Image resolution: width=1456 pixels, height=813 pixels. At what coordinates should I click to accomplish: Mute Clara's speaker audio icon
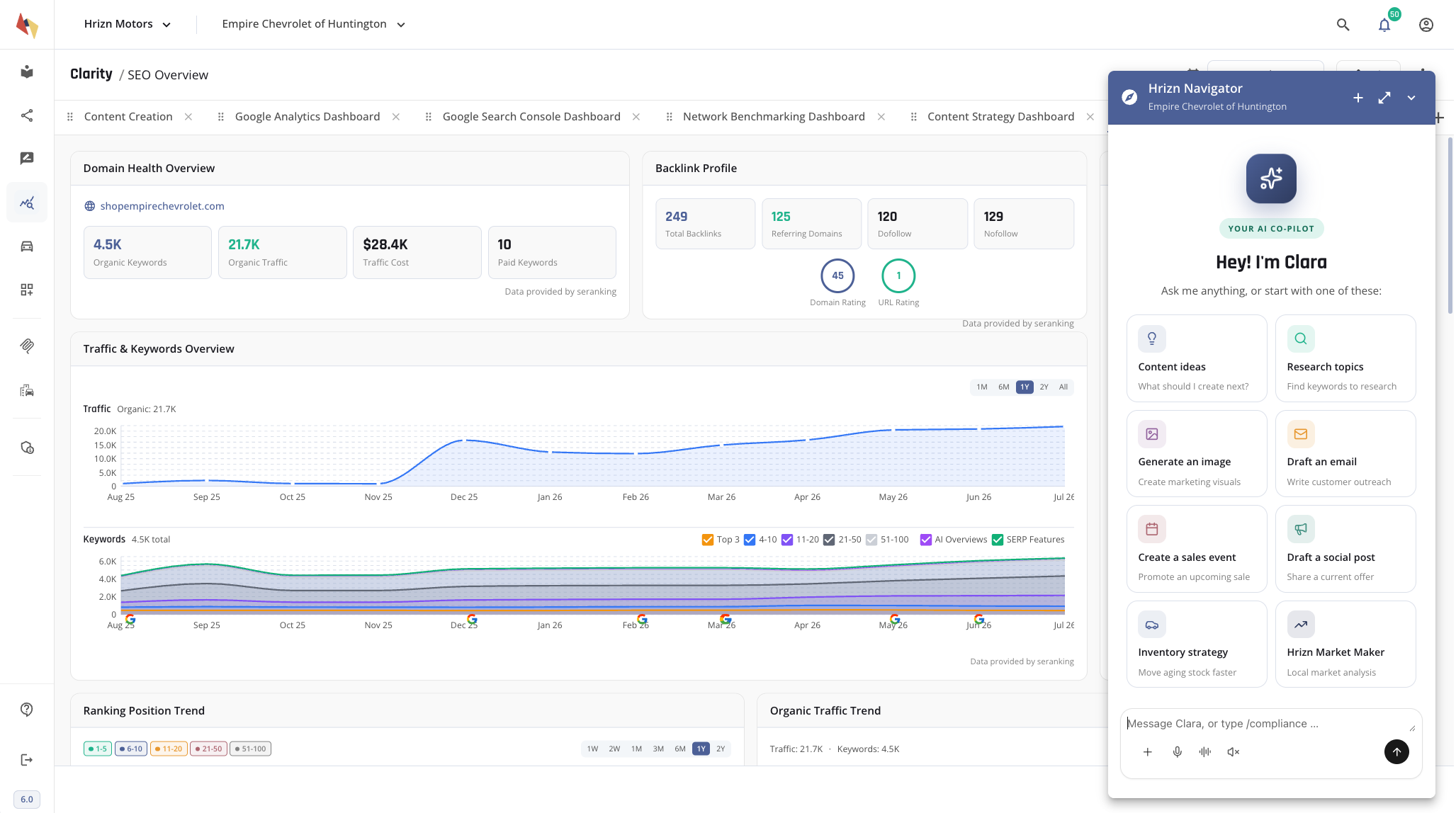tap(1234, 752)
